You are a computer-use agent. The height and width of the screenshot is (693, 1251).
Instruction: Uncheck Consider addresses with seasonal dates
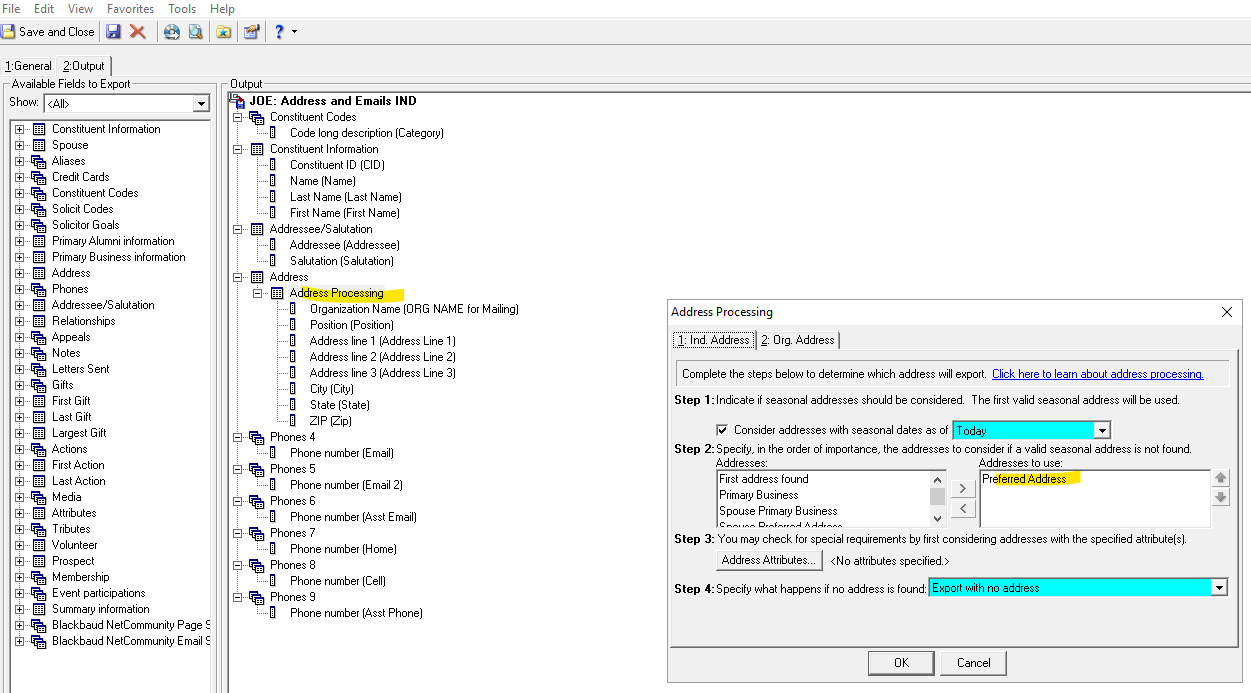click(x=723, y=430)
